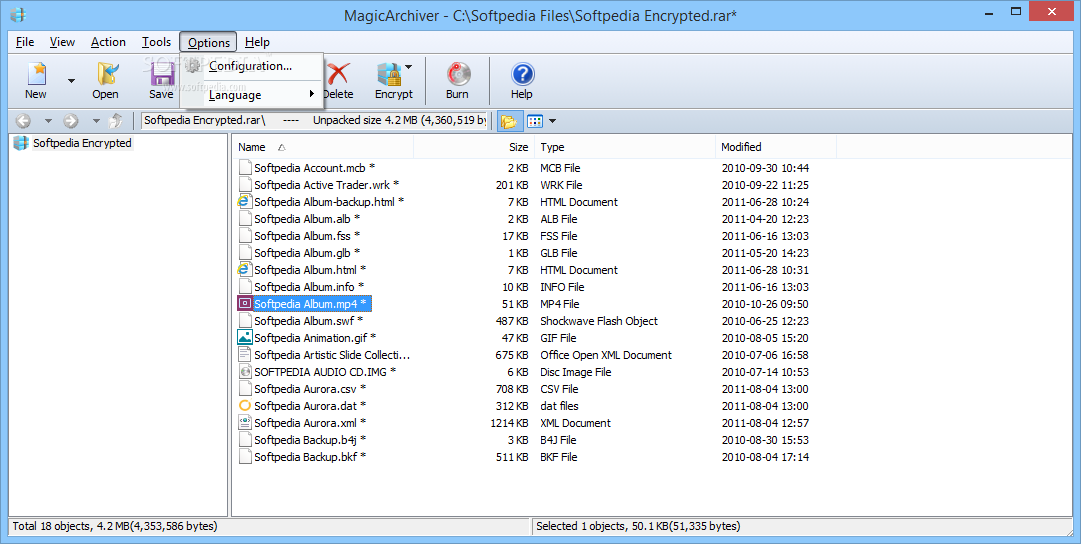Open the view mode dropdown arrow
This screenshot has height=544, width=1081.
552,121
